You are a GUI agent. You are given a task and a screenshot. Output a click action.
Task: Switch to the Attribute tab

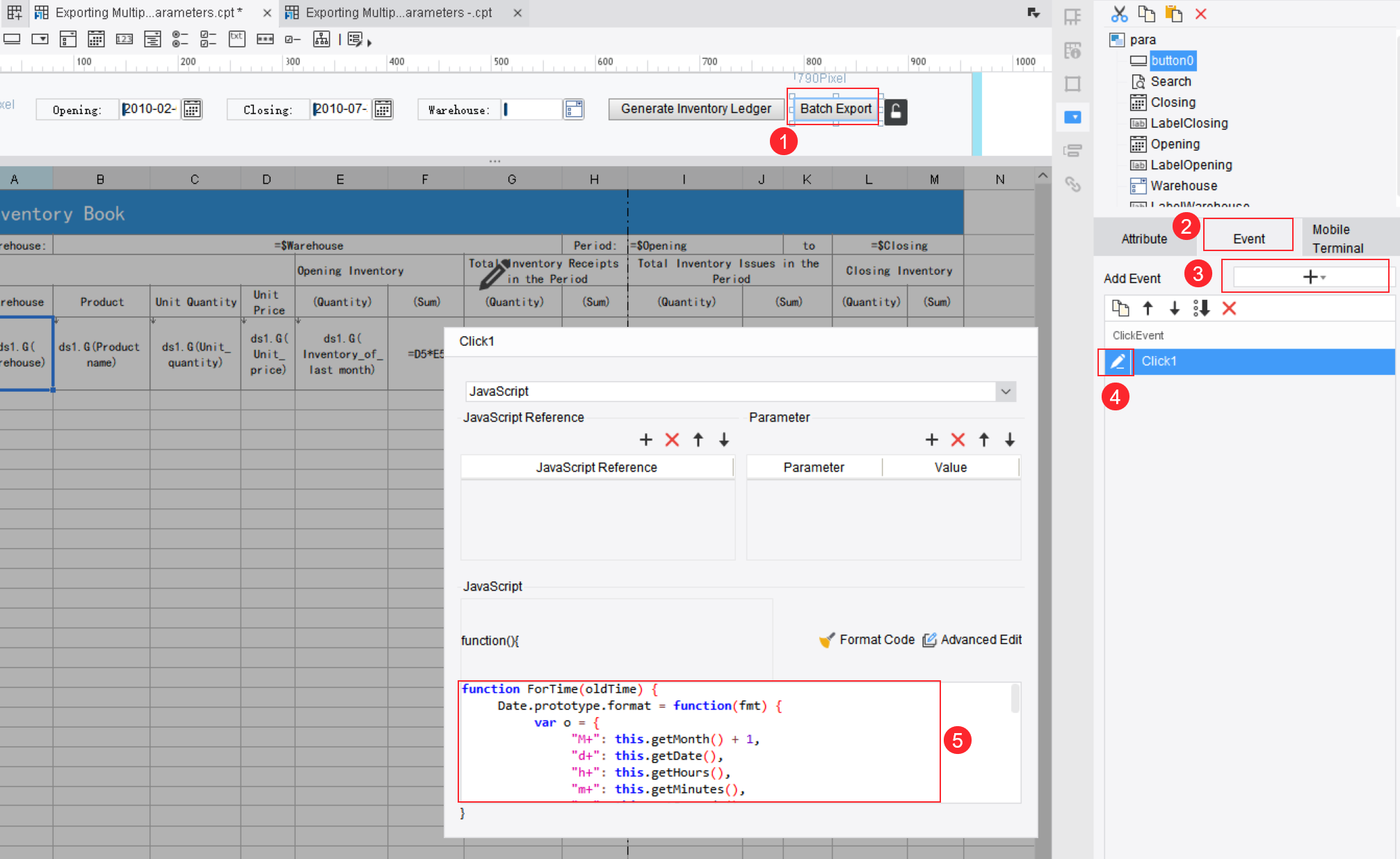tap(1144, 239)
